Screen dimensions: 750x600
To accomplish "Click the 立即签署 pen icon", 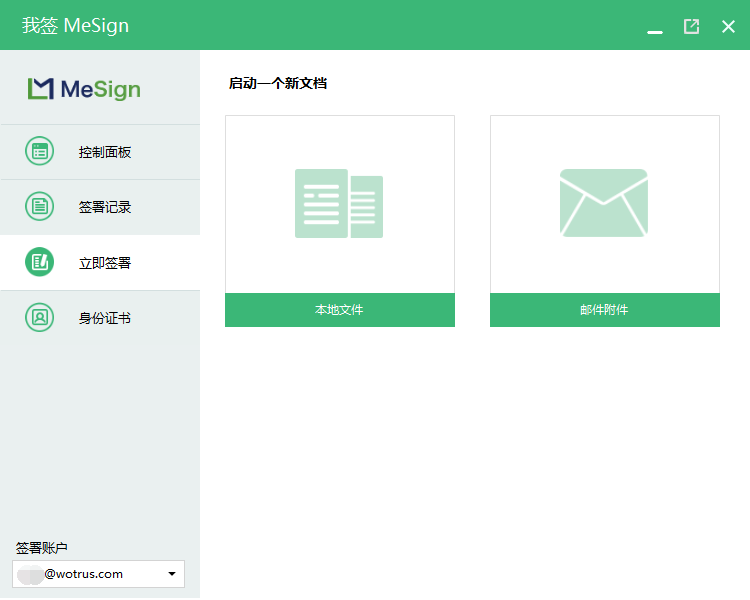I will (39, 263).
